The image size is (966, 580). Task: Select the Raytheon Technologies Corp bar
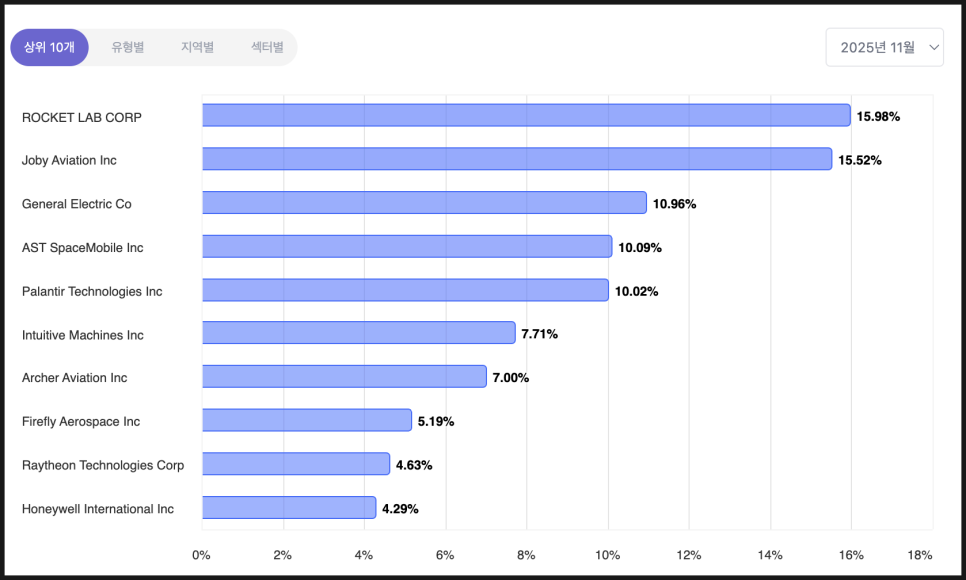pyautogui.click(x=296, y=464)
